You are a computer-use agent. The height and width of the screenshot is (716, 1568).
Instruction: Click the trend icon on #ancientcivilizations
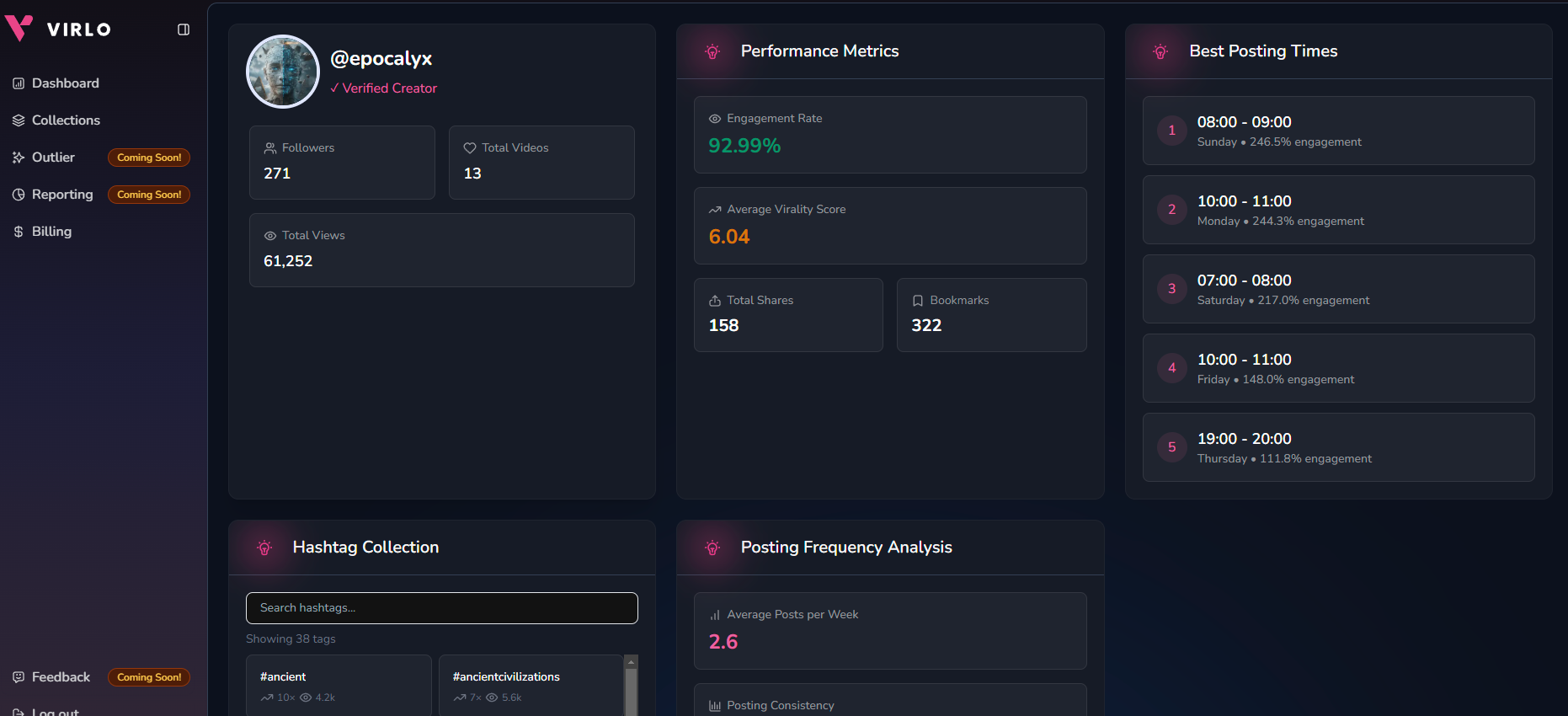tap(459, 697)
